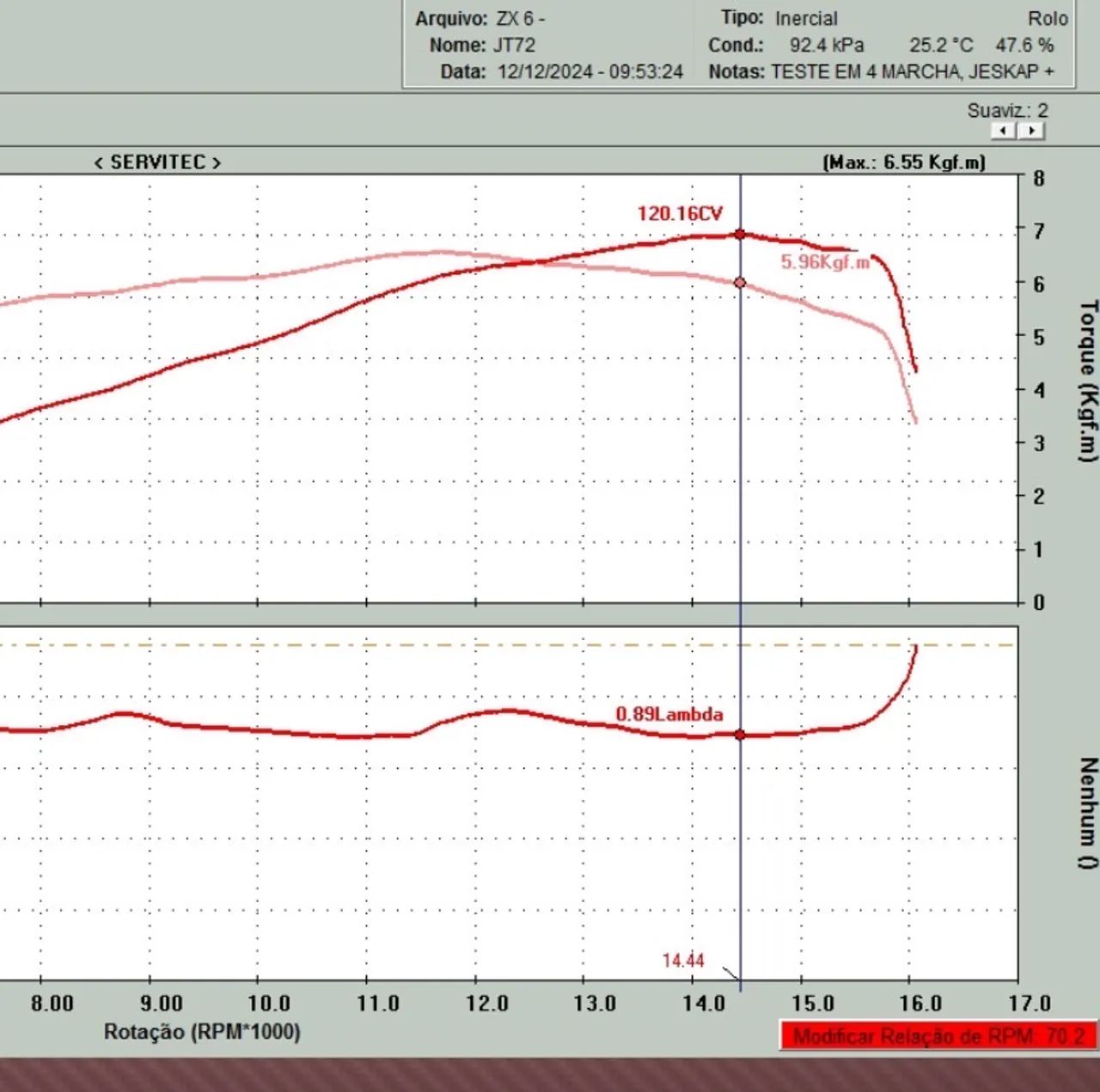Viewport: 1100px width, 1092px height.
Task: Click the Nenhum () axis label
Action: click(x=1088, y=812)
